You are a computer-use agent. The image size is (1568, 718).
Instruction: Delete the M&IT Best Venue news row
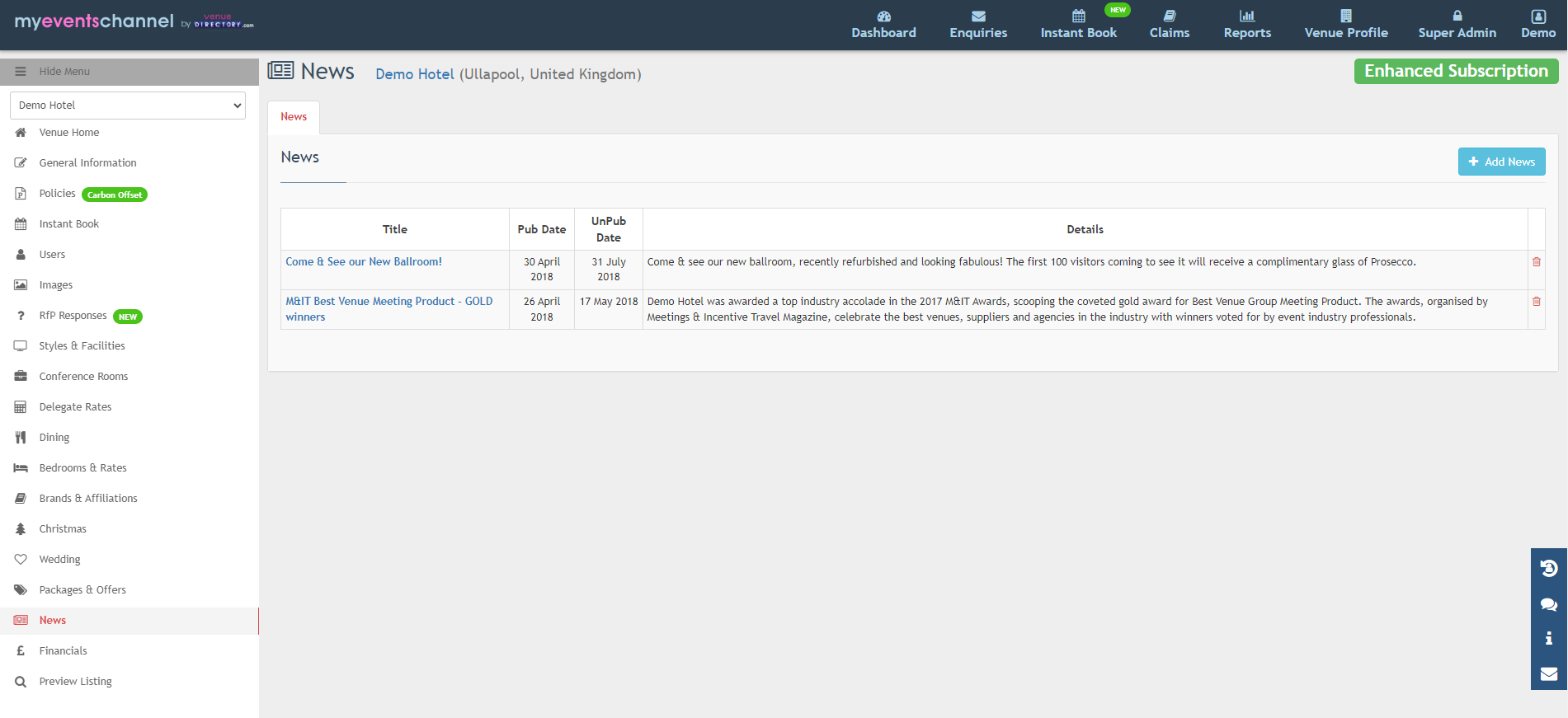coord(1537,301)
